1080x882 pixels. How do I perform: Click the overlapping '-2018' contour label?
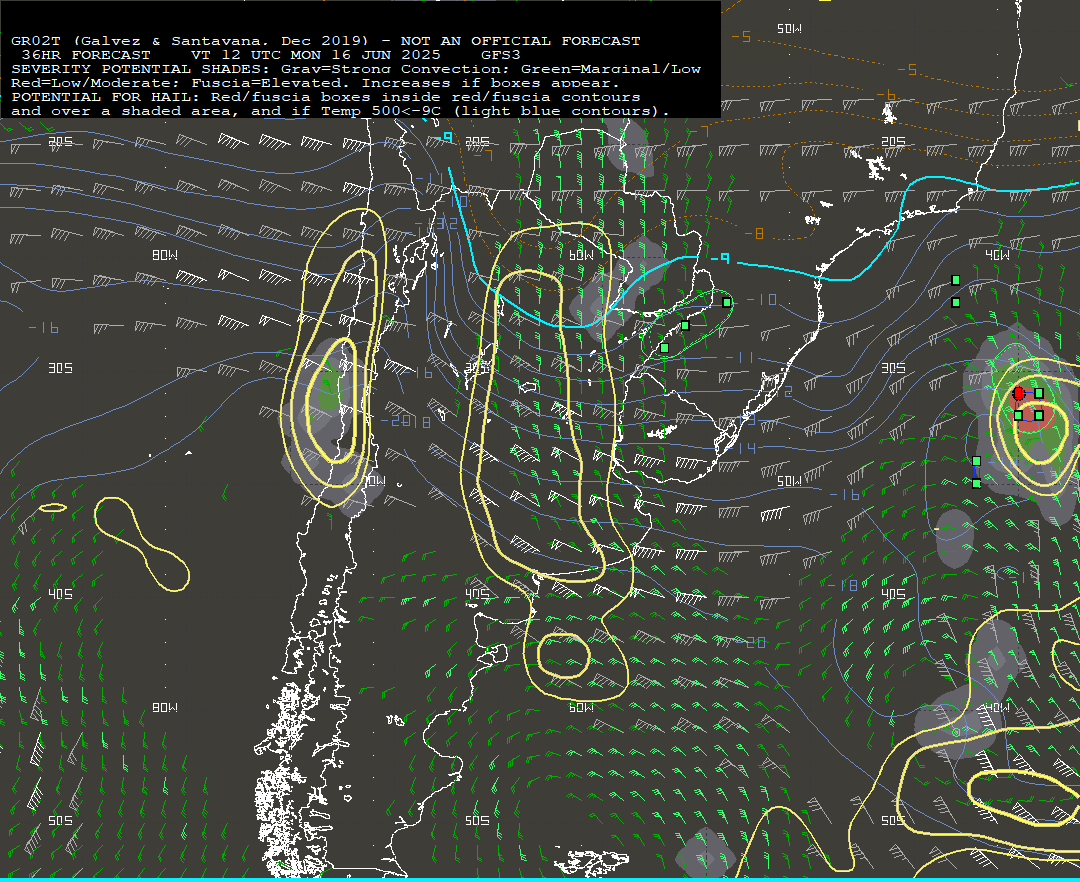pos(406,421)
